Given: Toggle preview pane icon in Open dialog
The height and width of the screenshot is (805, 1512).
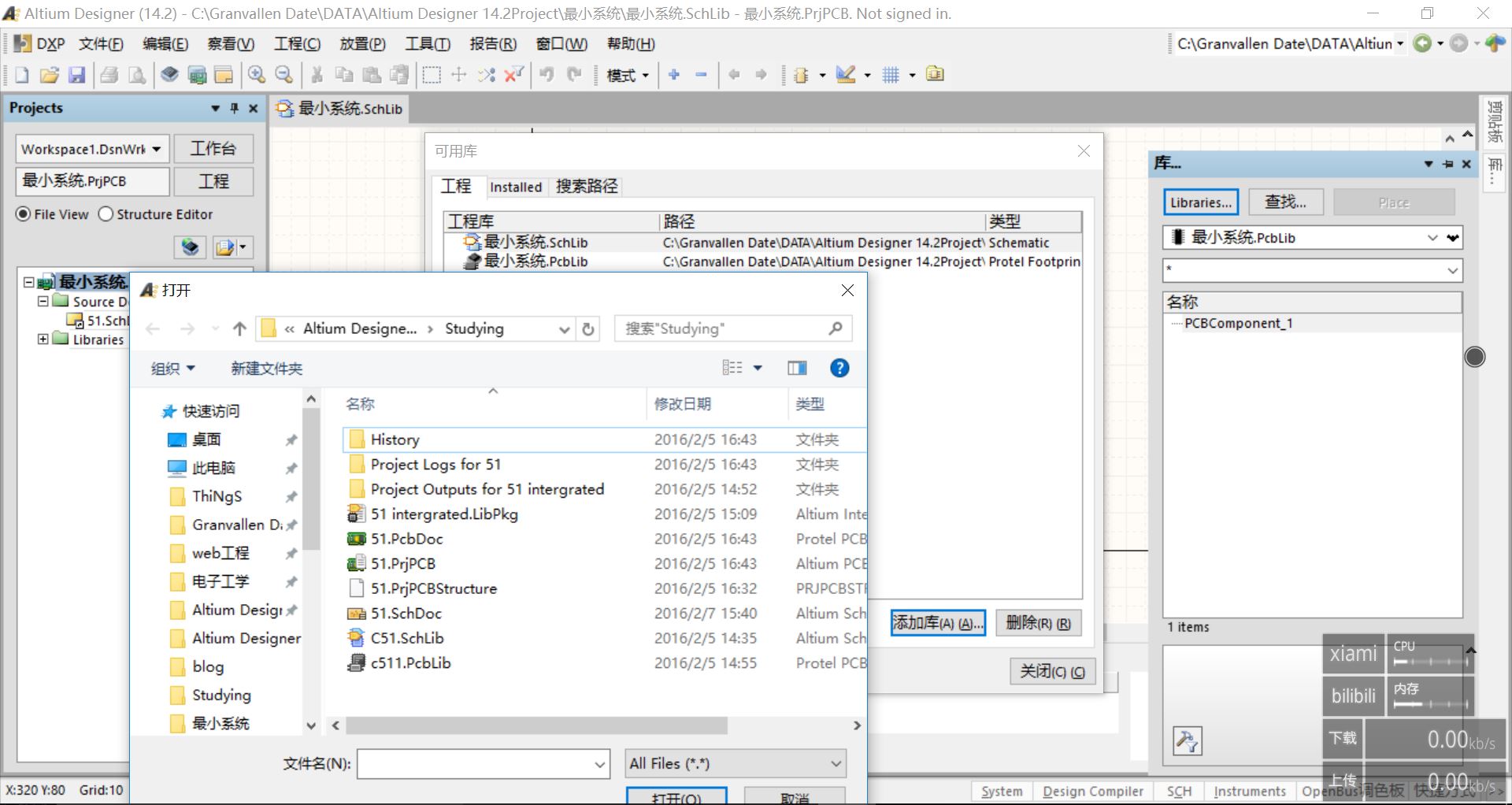Looking at the screenshot, I should [797, 368].
